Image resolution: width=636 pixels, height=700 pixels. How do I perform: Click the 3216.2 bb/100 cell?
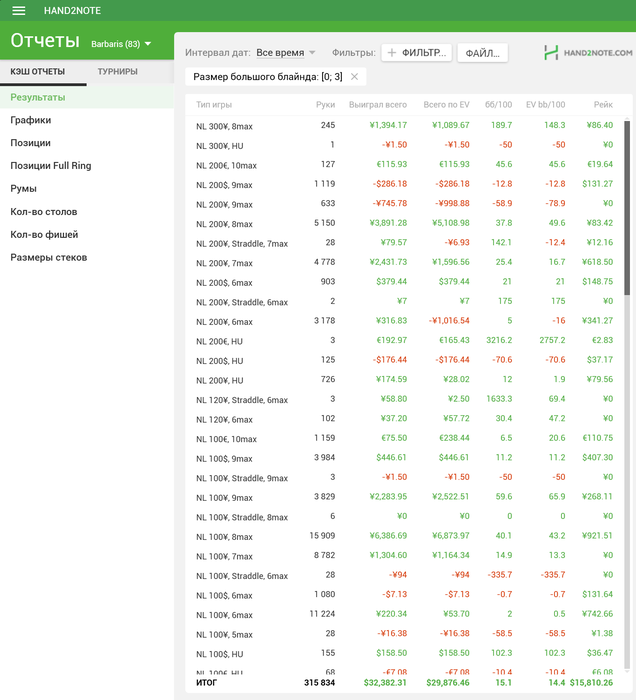(x=499, y=340)
